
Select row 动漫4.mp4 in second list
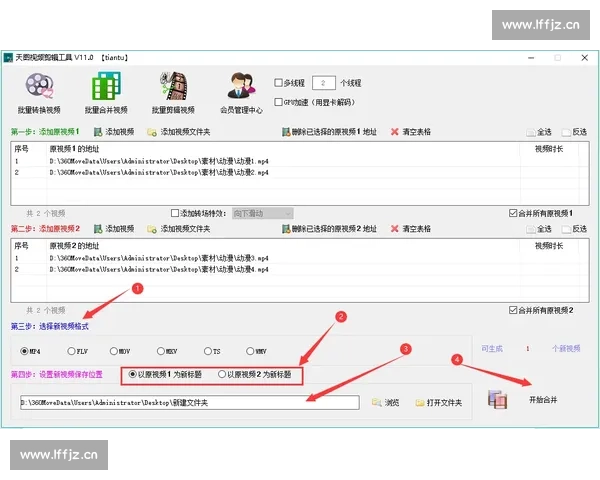299,269
